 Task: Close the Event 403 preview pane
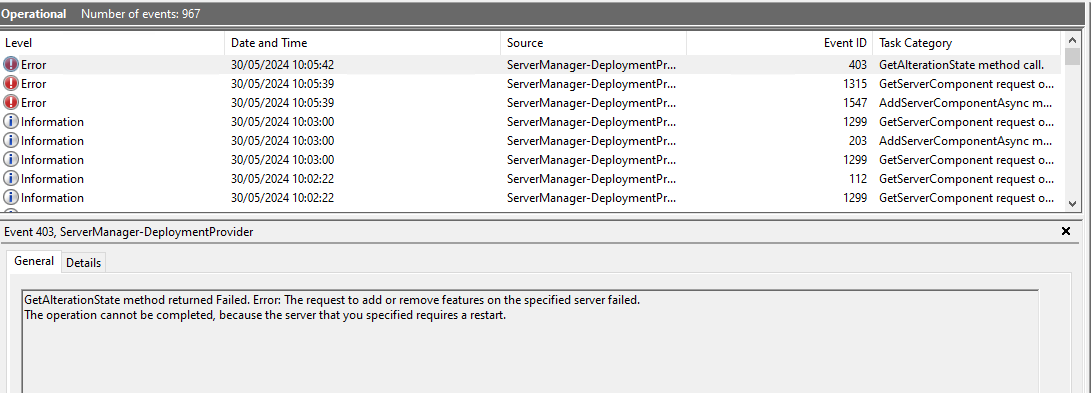(x=1065, y=232)
